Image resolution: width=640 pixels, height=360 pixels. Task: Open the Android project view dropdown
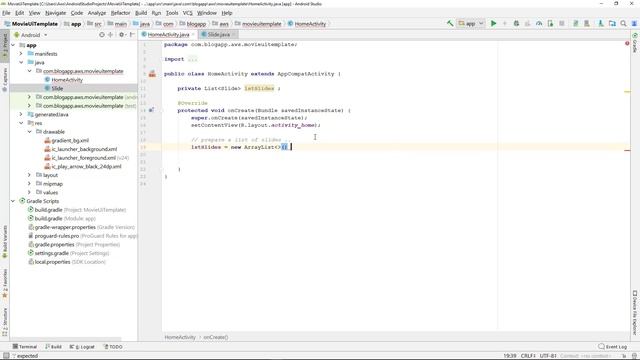click(31, 35)
